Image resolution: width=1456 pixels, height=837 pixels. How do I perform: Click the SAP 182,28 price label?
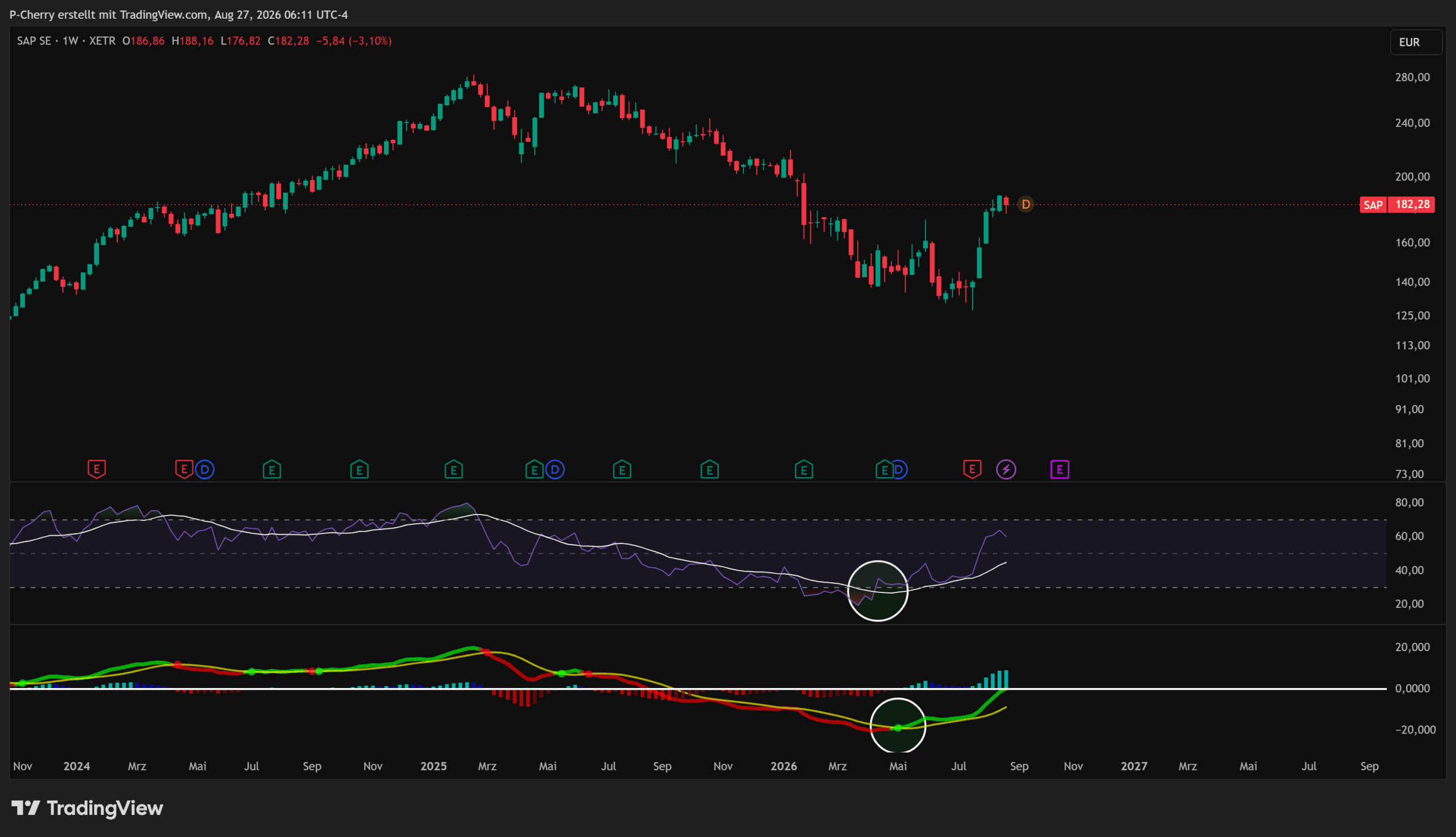[1397, 205]
